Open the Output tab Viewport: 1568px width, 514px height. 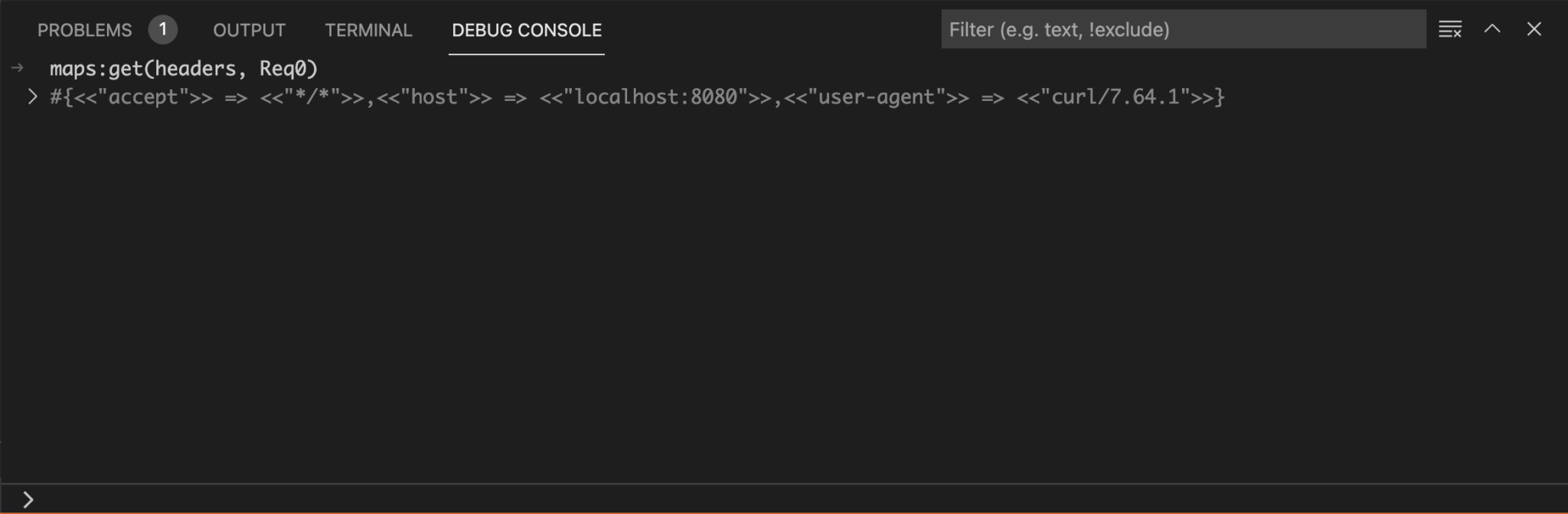point(249,30)
